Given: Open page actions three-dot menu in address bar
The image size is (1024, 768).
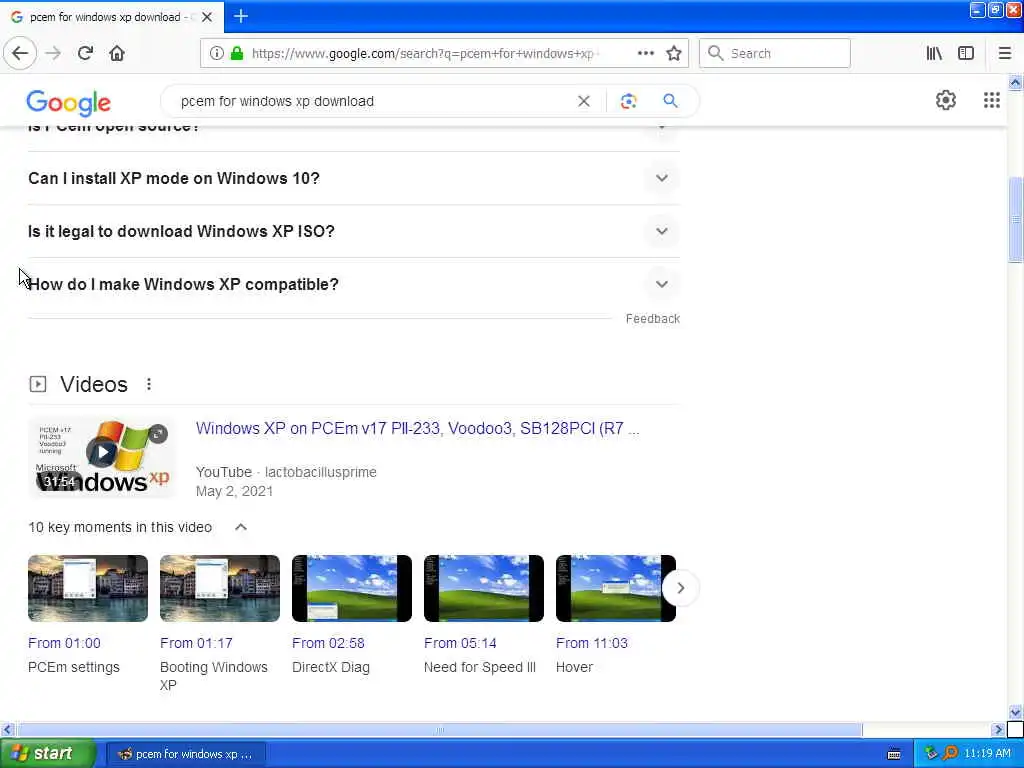Looking at the screenshot, I should 645,53.
